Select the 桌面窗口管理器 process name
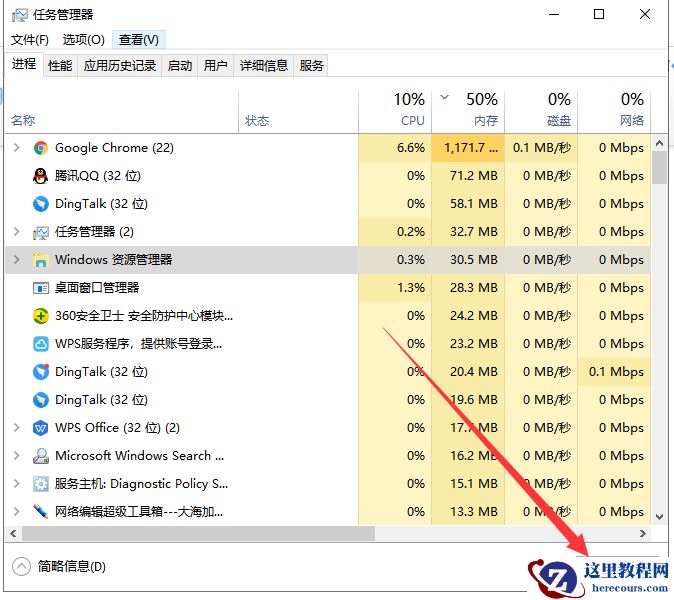 click(97, 288)
